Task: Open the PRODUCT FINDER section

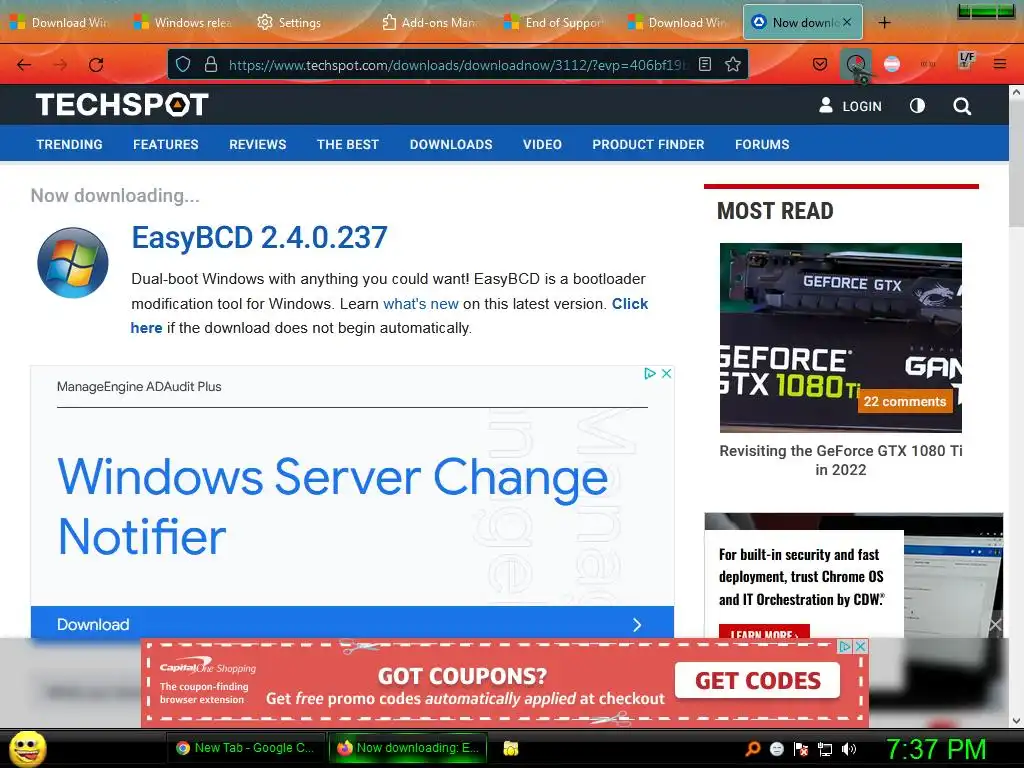Action: [648, 144]
